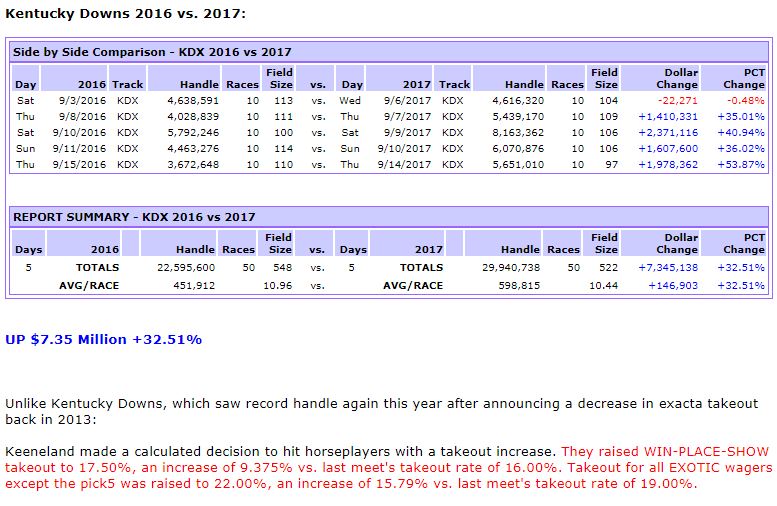Viewport: 777px width, 506px height.
Task: Select the handle value 6,070,876
Action: point(518,148)
